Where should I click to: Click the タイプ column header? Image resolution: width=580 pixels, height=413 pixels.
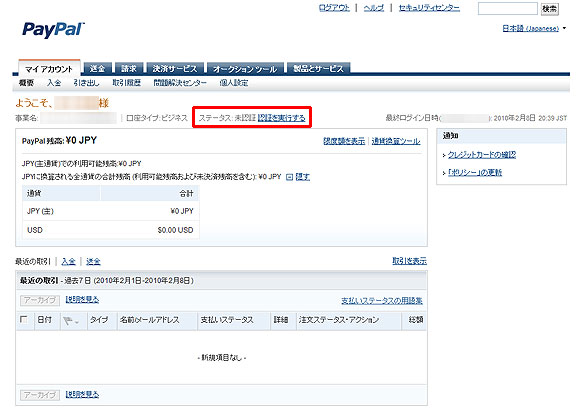click(x=99, y=320)
